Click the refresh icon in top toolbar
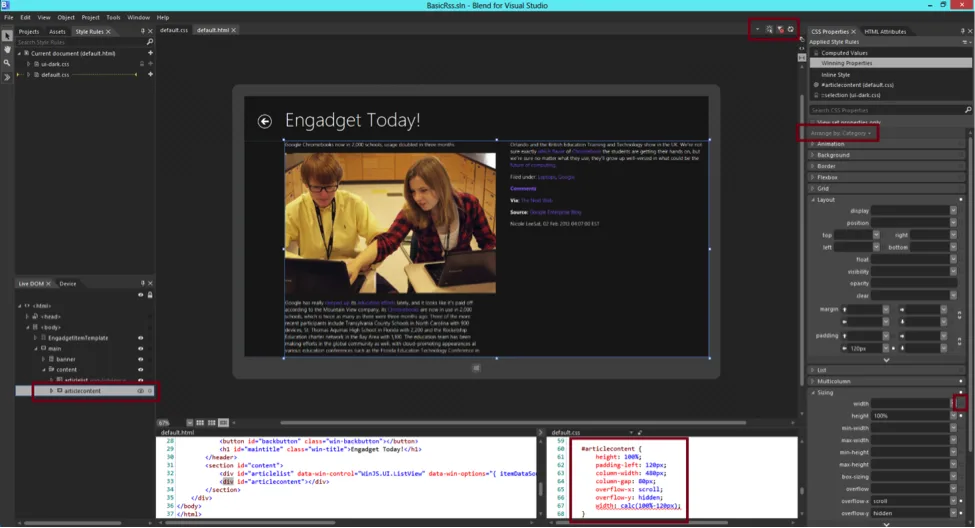The image size is (975, 528). 791,29
